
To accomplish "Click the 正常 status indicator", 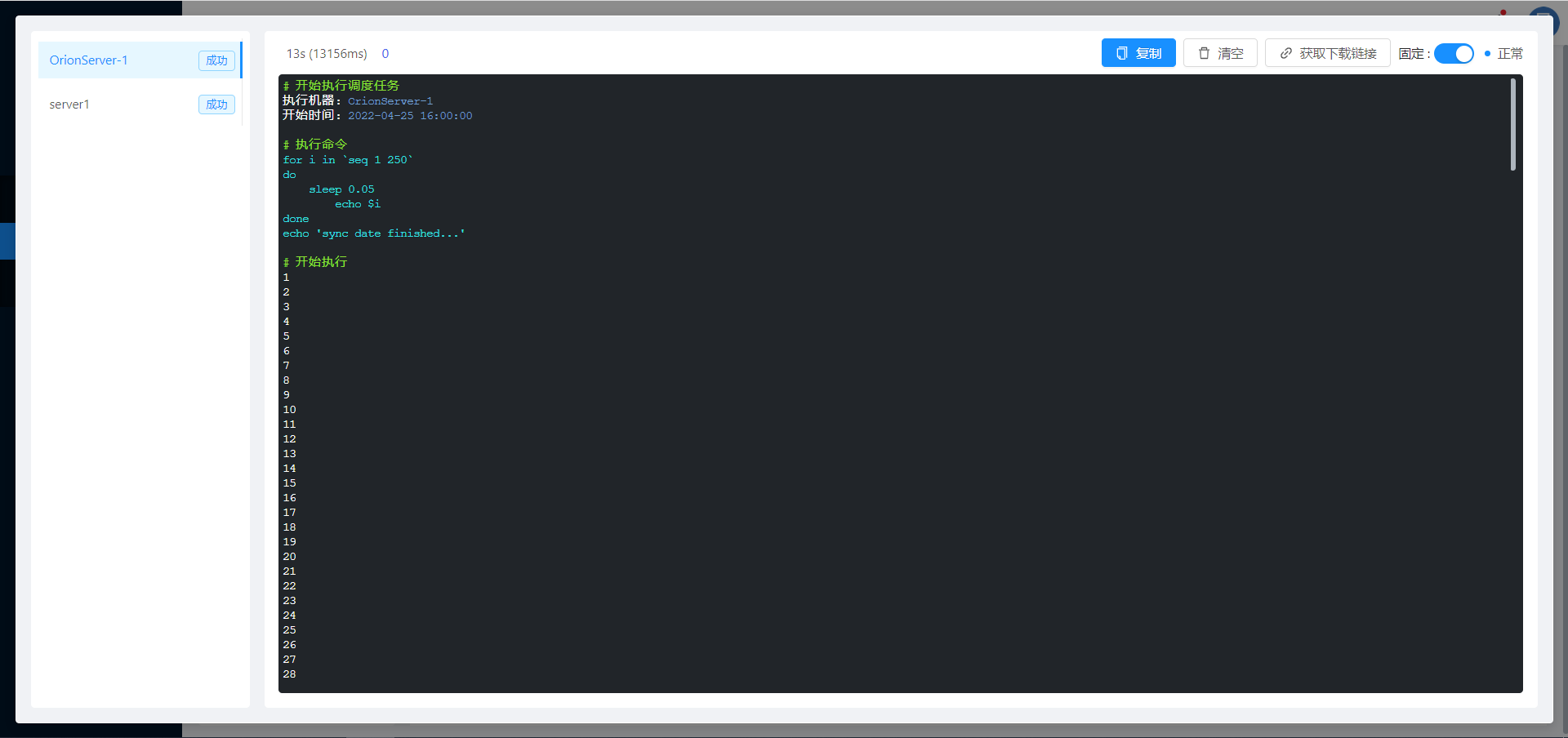I will point(1503,54).
